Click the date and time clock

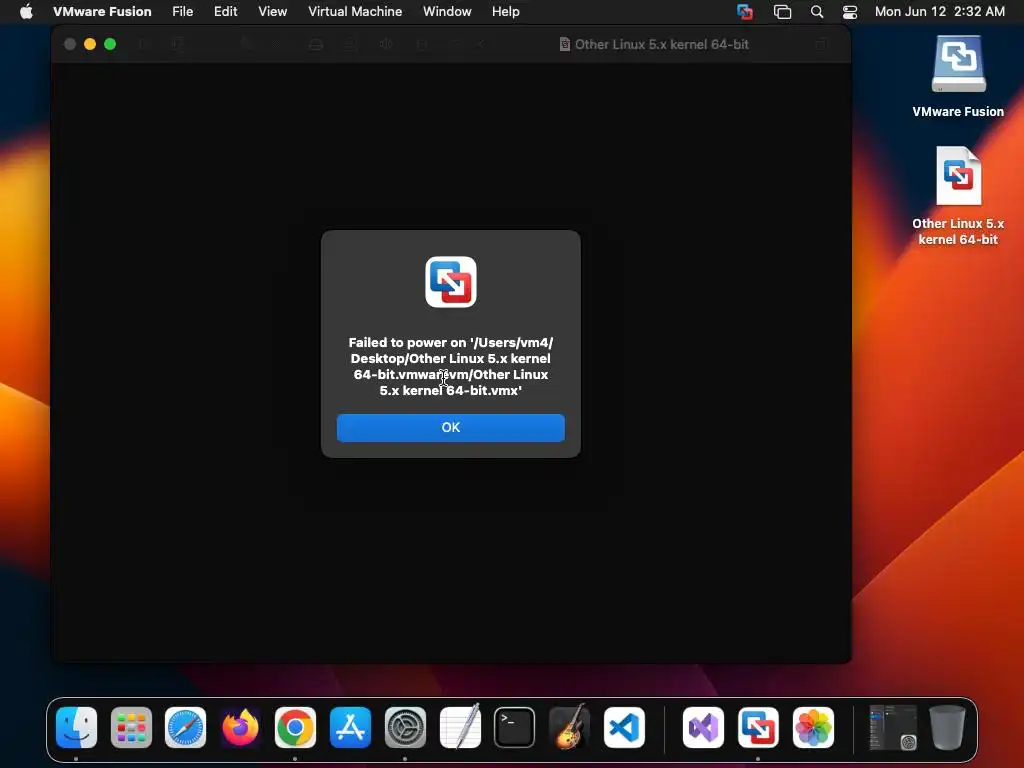tap(940, 12)
